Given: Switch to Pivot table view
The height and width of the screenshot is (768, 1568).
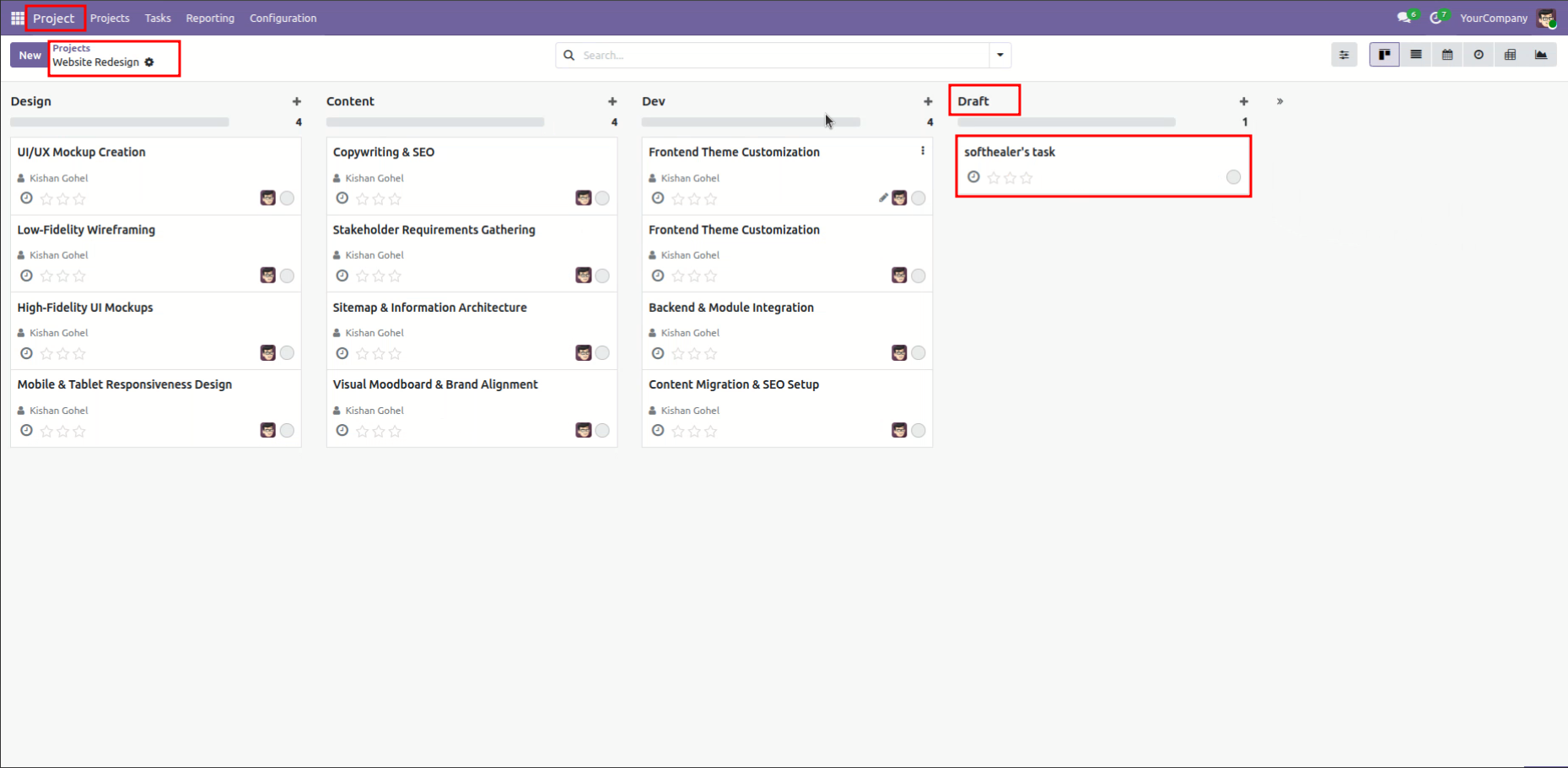Looking at the screenshot, I should click(x=1510, y=55).
